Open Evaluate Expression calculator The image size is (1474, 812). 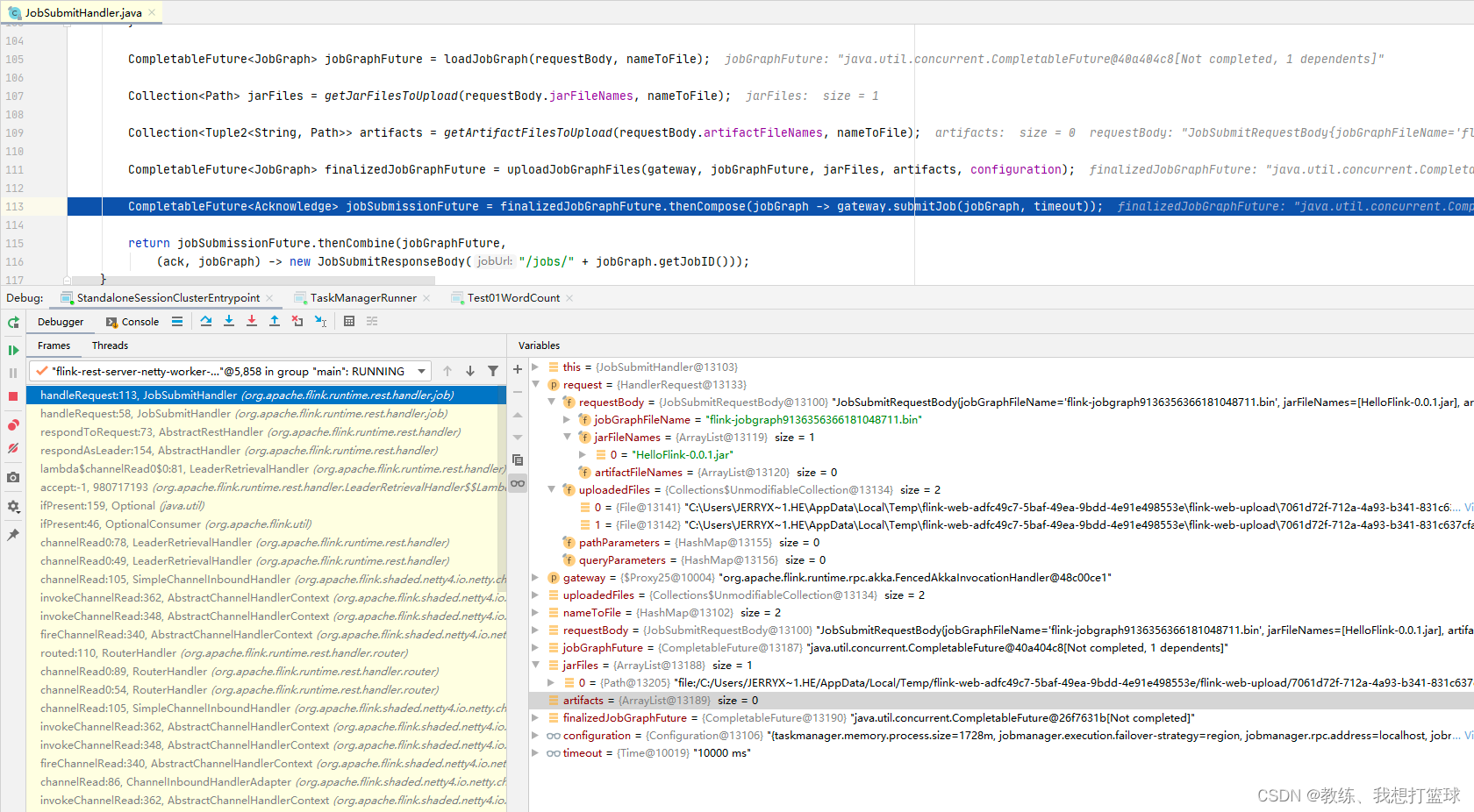[x=349, y=321]
